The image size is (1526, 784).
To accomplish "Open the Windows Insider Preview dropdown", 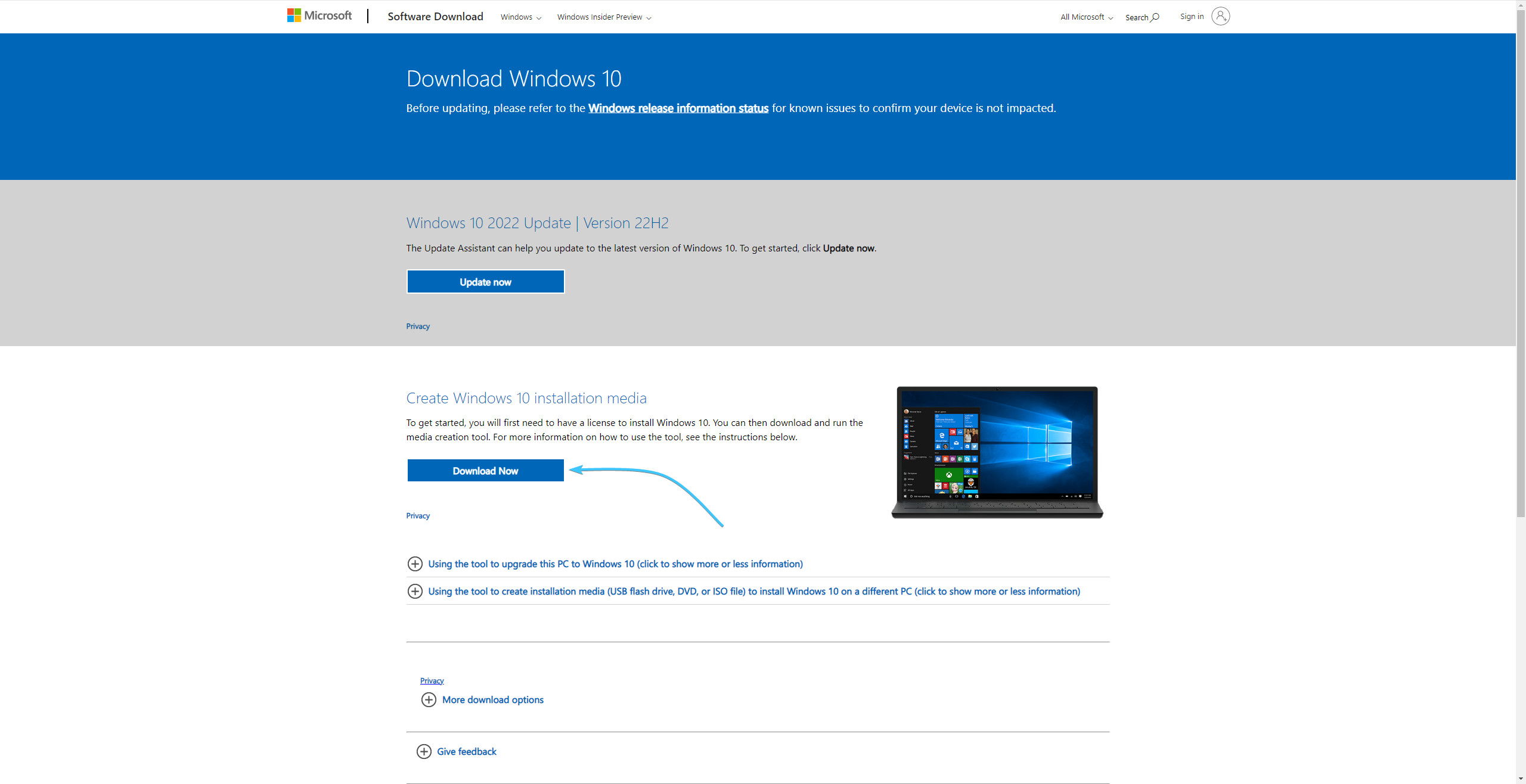I will coord(603,17).
